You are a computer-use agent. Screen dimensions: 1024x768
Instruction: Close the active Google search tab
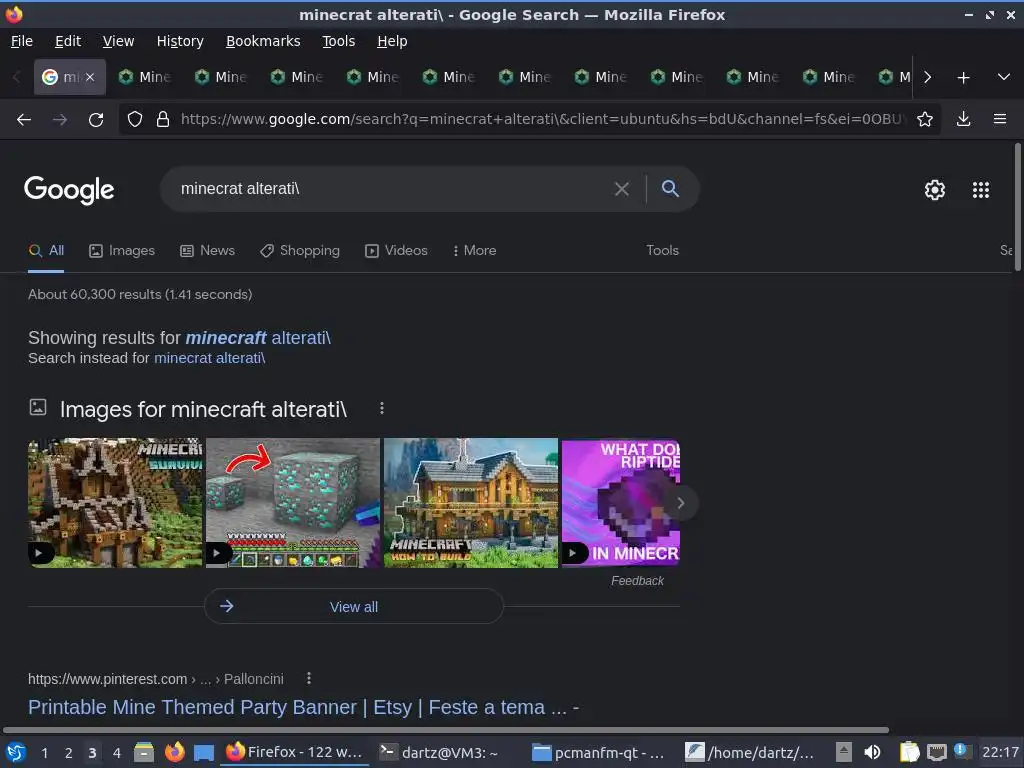coord(90,77)
